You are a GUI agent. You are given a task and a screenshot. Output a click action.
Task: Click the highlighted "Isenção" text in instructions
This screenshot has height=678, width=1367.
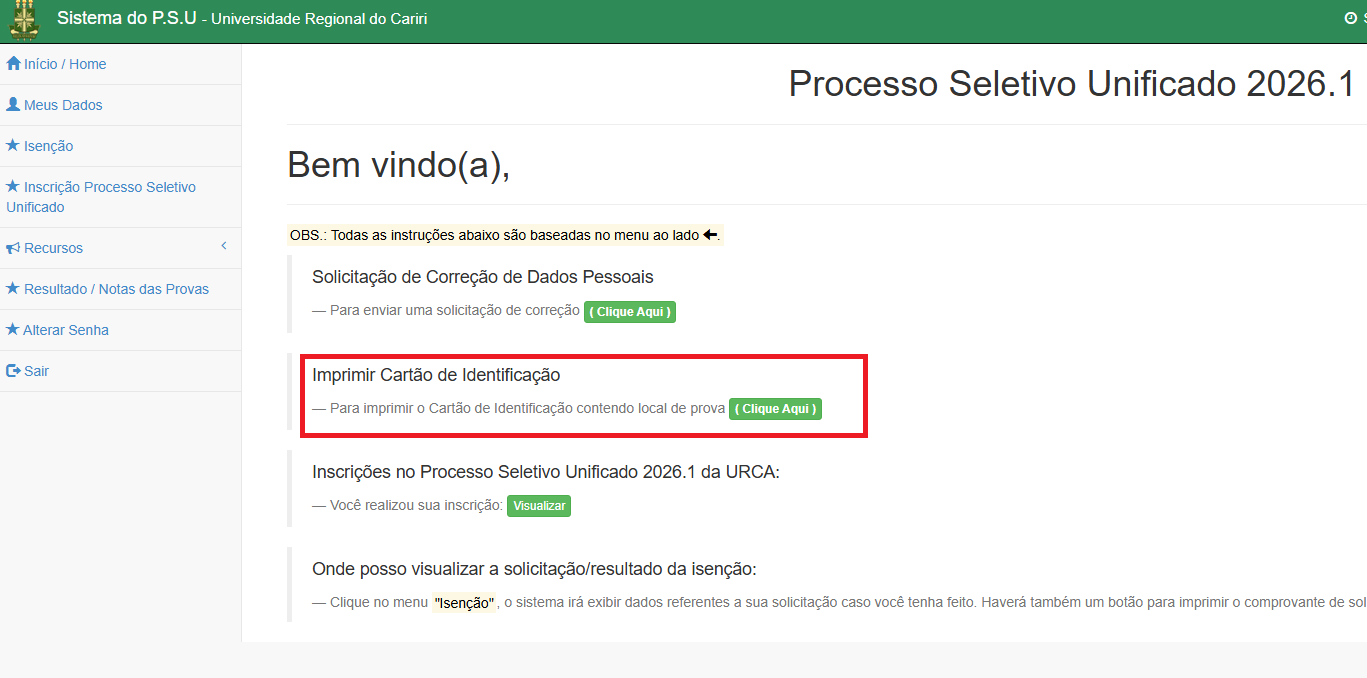click(464, 603)
